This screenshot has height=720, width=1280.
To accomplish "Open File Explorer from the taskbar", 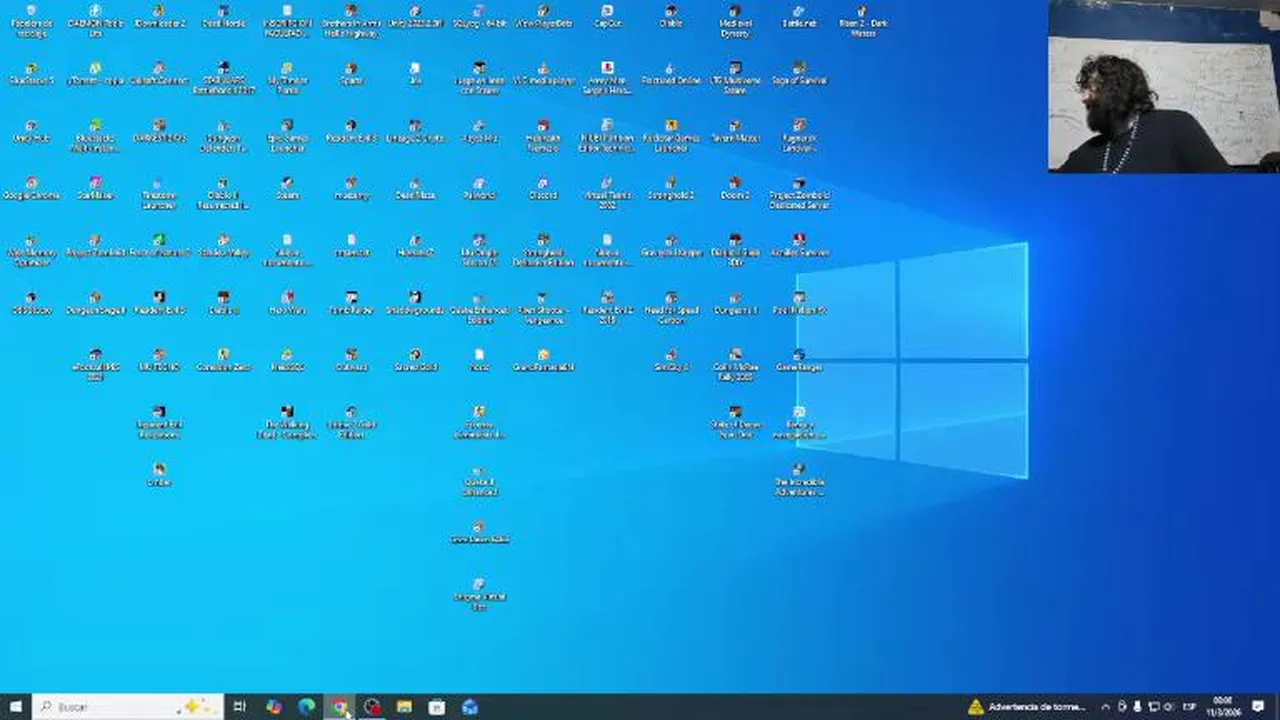I will (x=404, y=707).
